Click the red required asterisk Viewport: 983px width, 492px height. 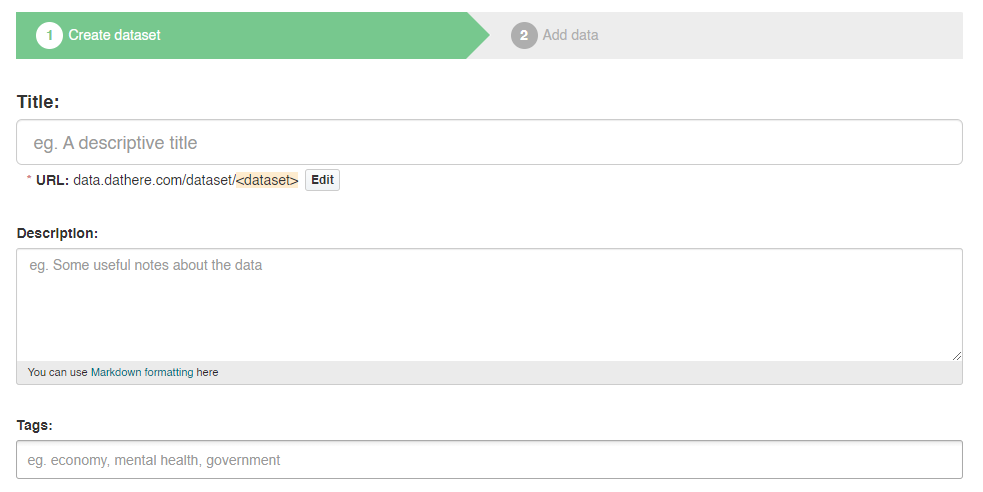[x=29, y=181]
